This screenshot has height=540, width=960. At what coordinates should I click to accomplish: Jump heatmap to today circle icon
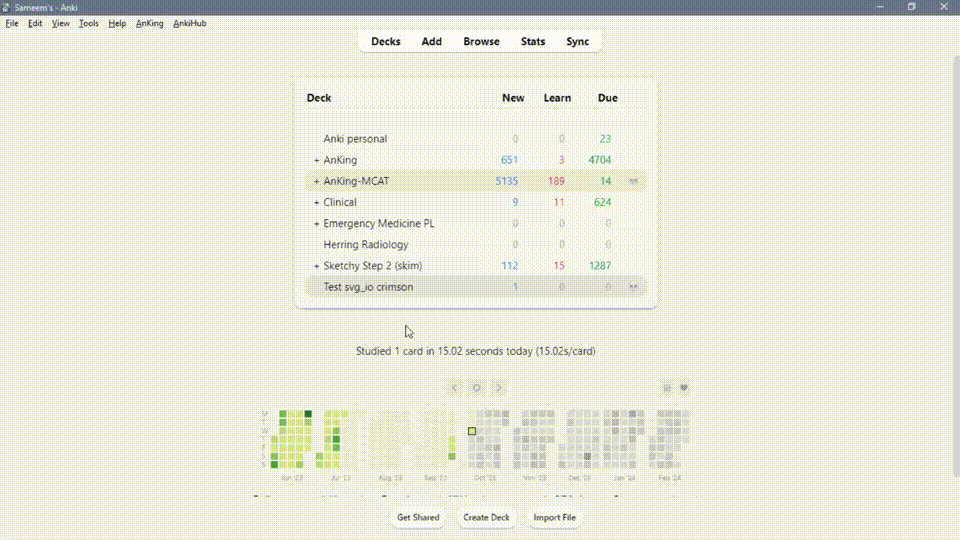(476, 388)
